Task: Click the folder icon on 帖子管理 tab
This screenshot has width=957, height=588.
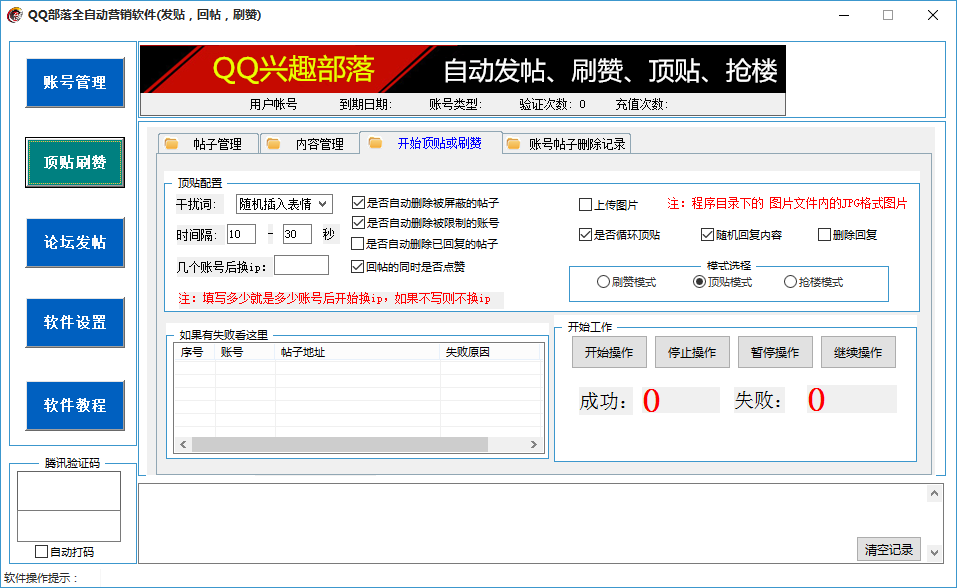Action: click(171, 143)
